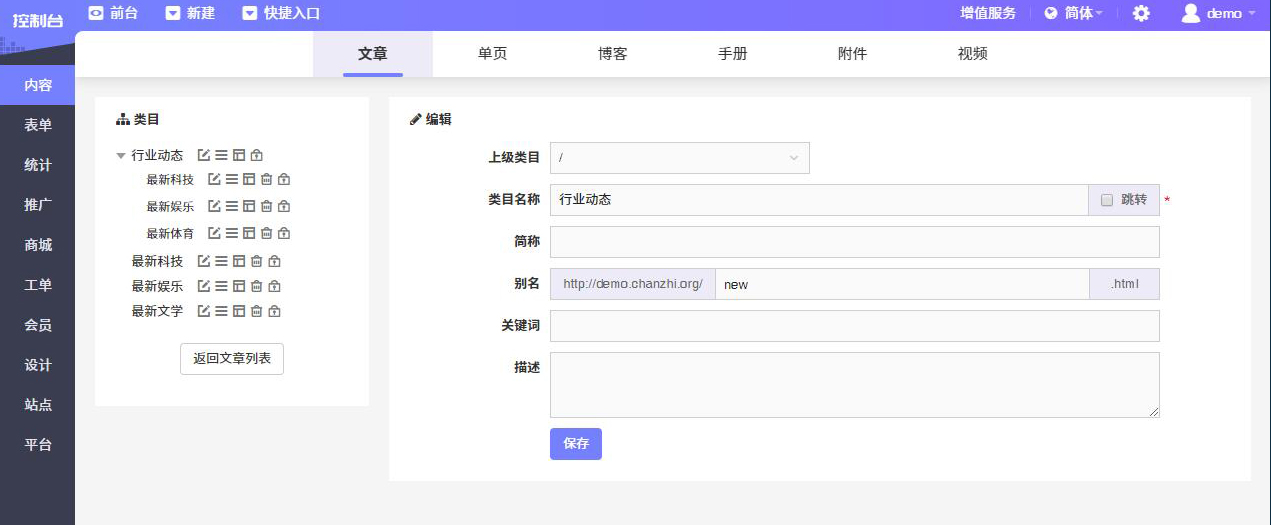Focus the 关键词 input field

tap(855, 326)
